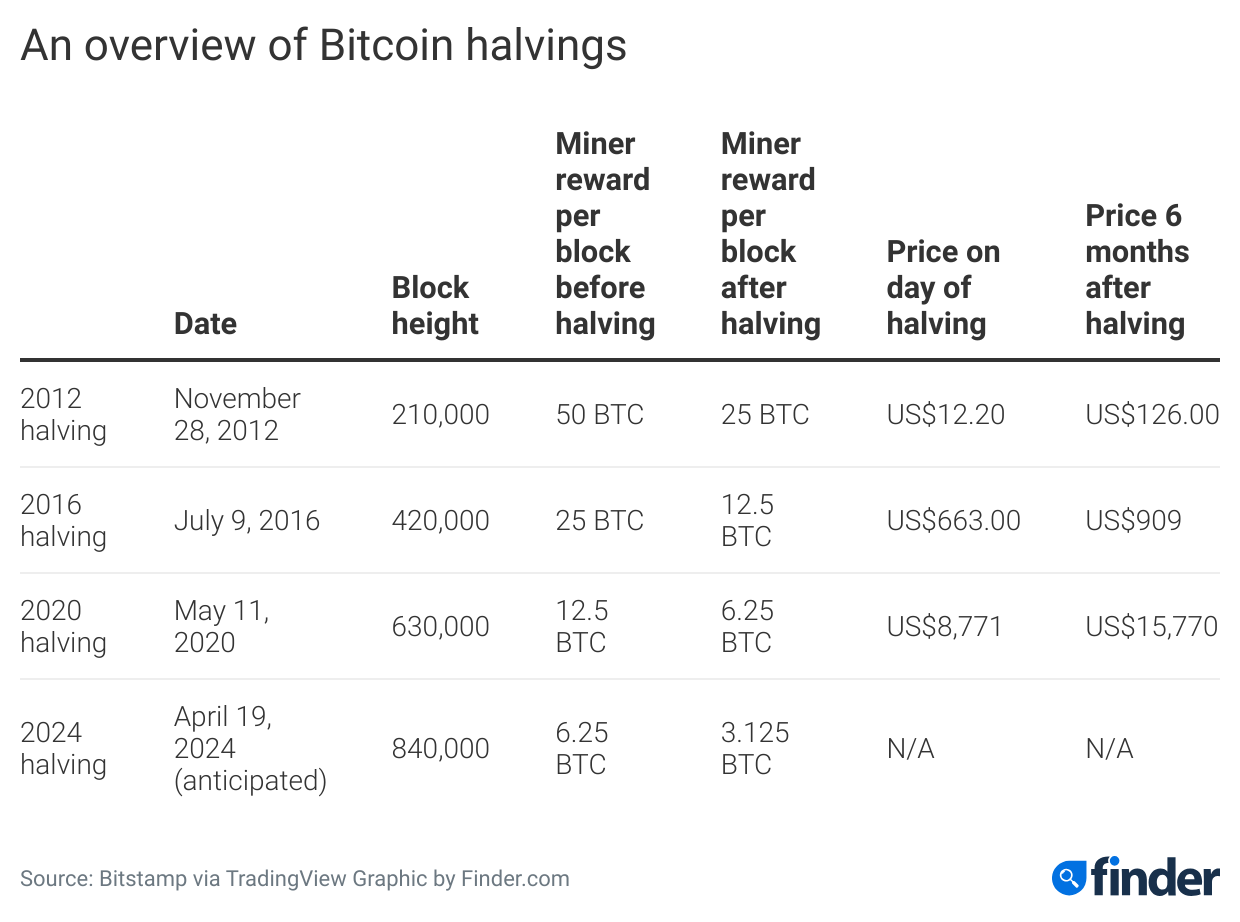Click Miner reward per block before halving header
Screen dimensions: 1240x922
pos(605,233)
